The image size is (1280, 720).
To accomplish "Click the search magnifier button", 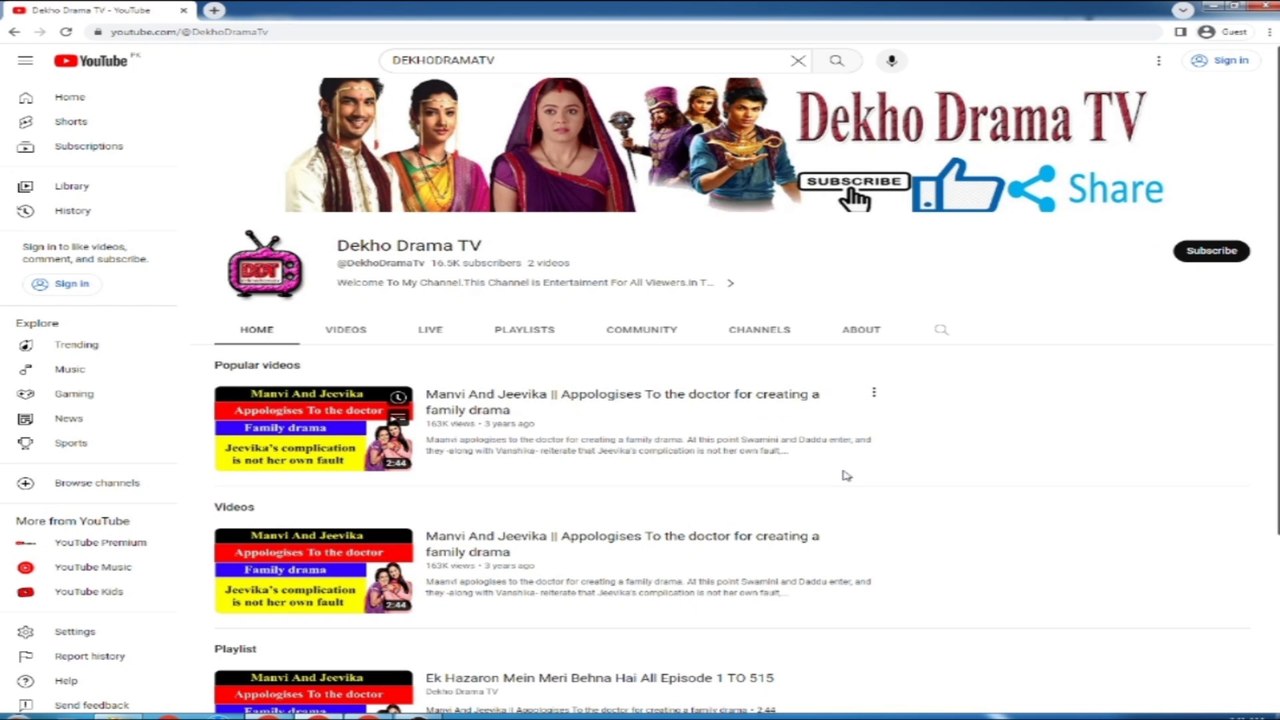I will pos(836,61).
